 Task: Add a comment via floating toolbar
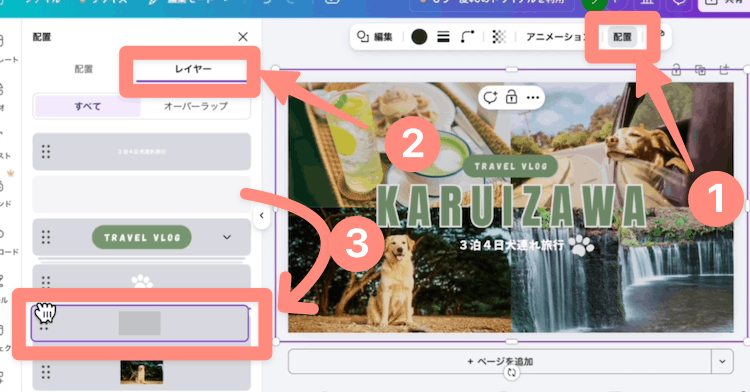[490, 98]
